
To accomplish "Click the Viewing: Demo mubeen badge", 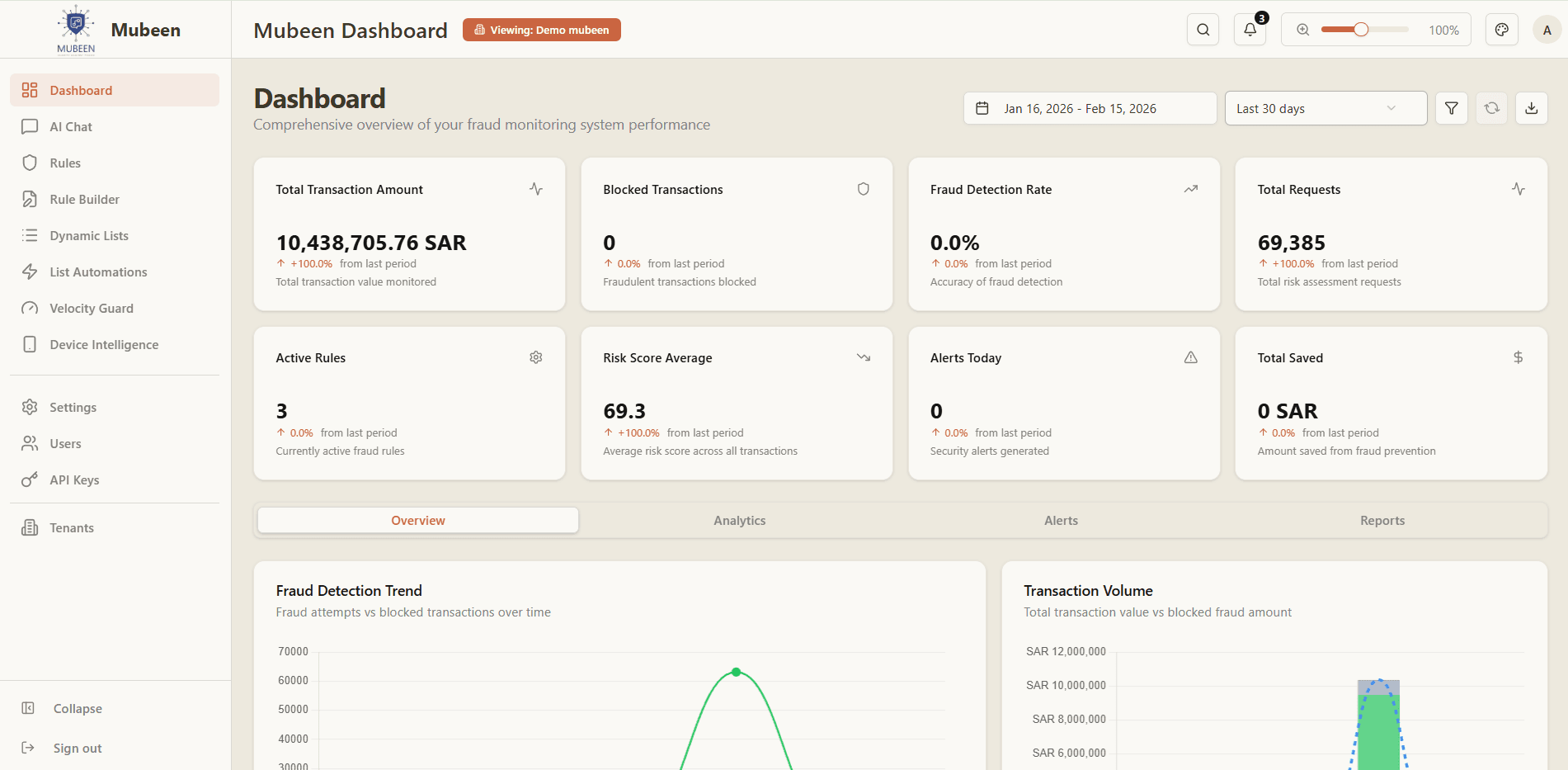I will pos(541,30).
